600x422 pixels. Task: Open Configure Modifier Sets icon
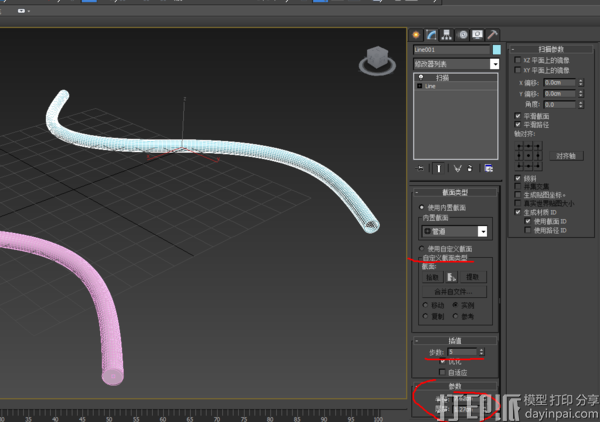click(x=489, y=168)
